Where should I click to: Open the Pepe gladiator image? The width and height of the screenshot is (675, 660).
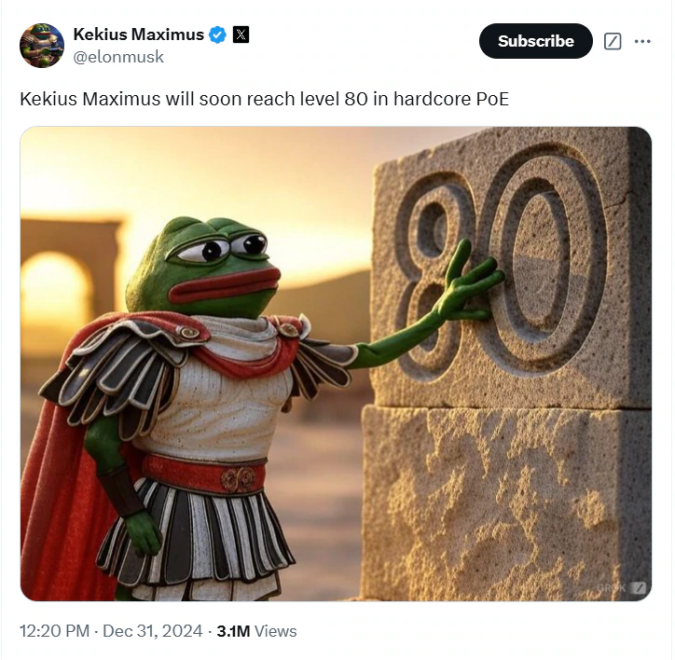pos(336,363)
